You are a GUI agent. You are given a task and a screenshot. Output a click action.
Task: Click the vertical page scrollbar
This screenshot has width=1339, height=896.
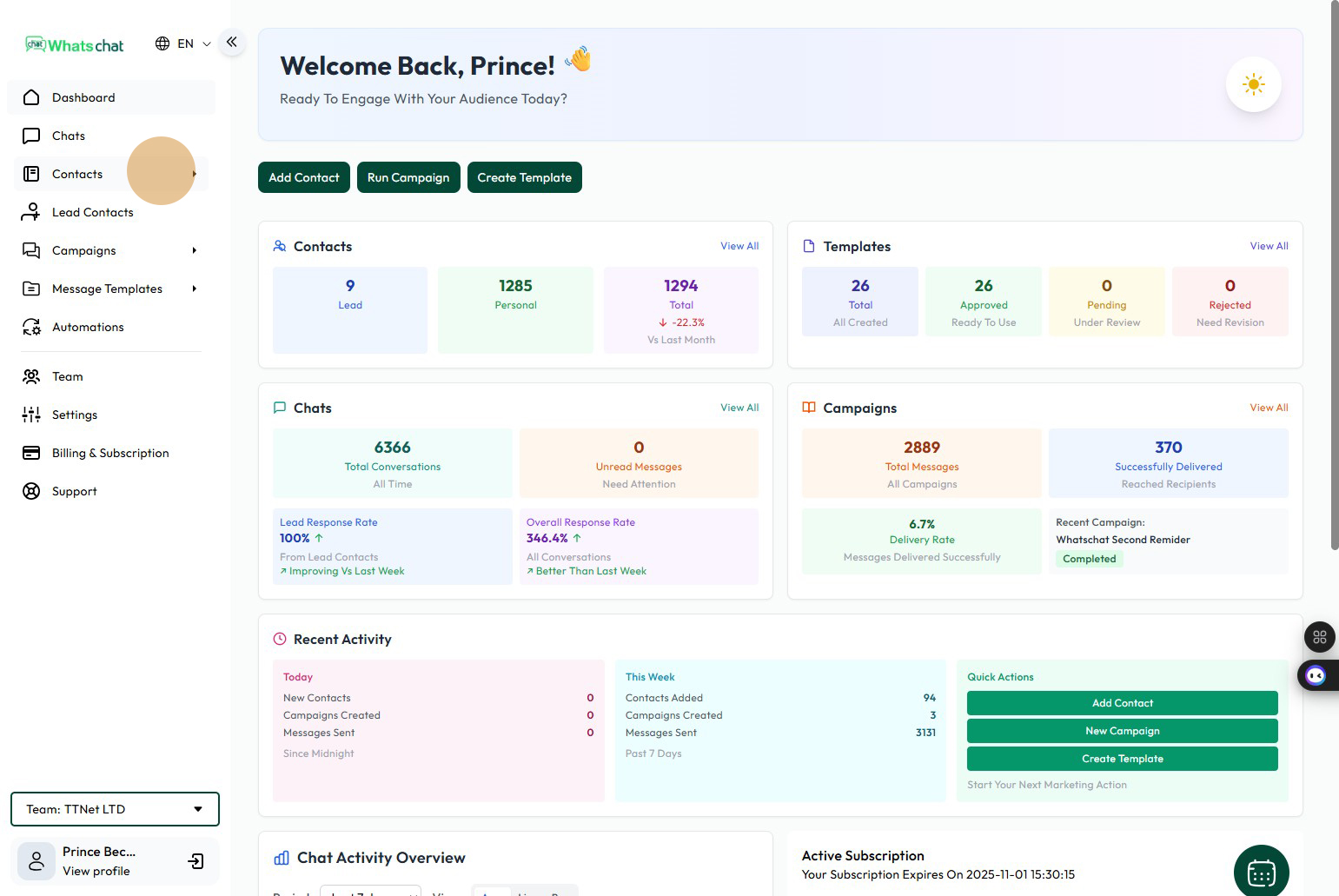click(x=1334, y=278)
